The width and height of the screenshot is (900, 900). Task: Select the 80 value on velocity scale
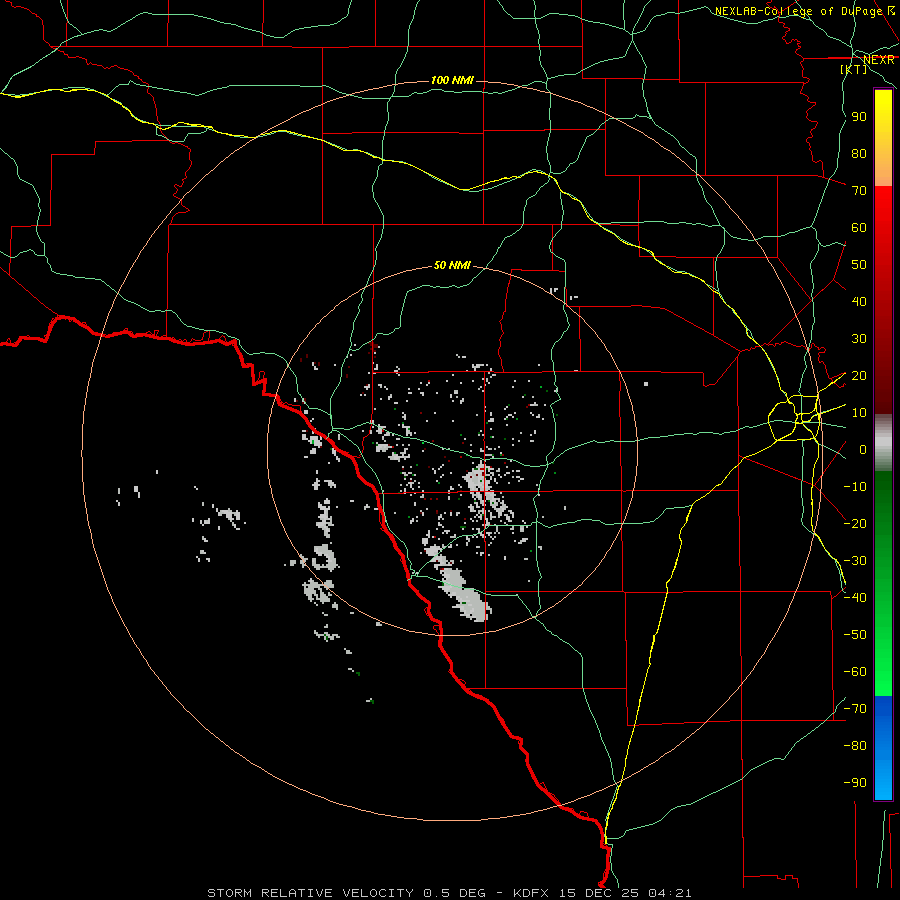point(859,154)
